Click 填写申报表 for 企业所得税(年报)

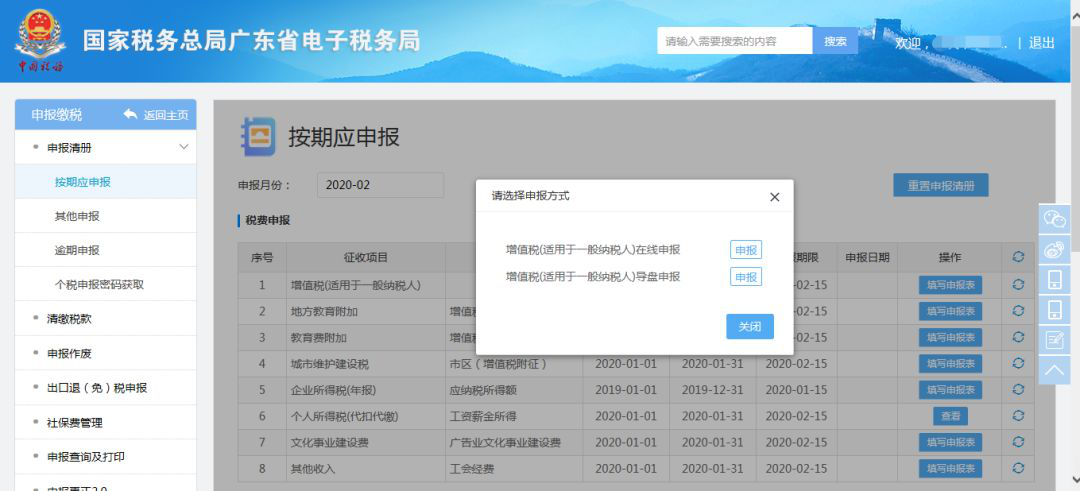pyautogui.click(x=951, y=389)
